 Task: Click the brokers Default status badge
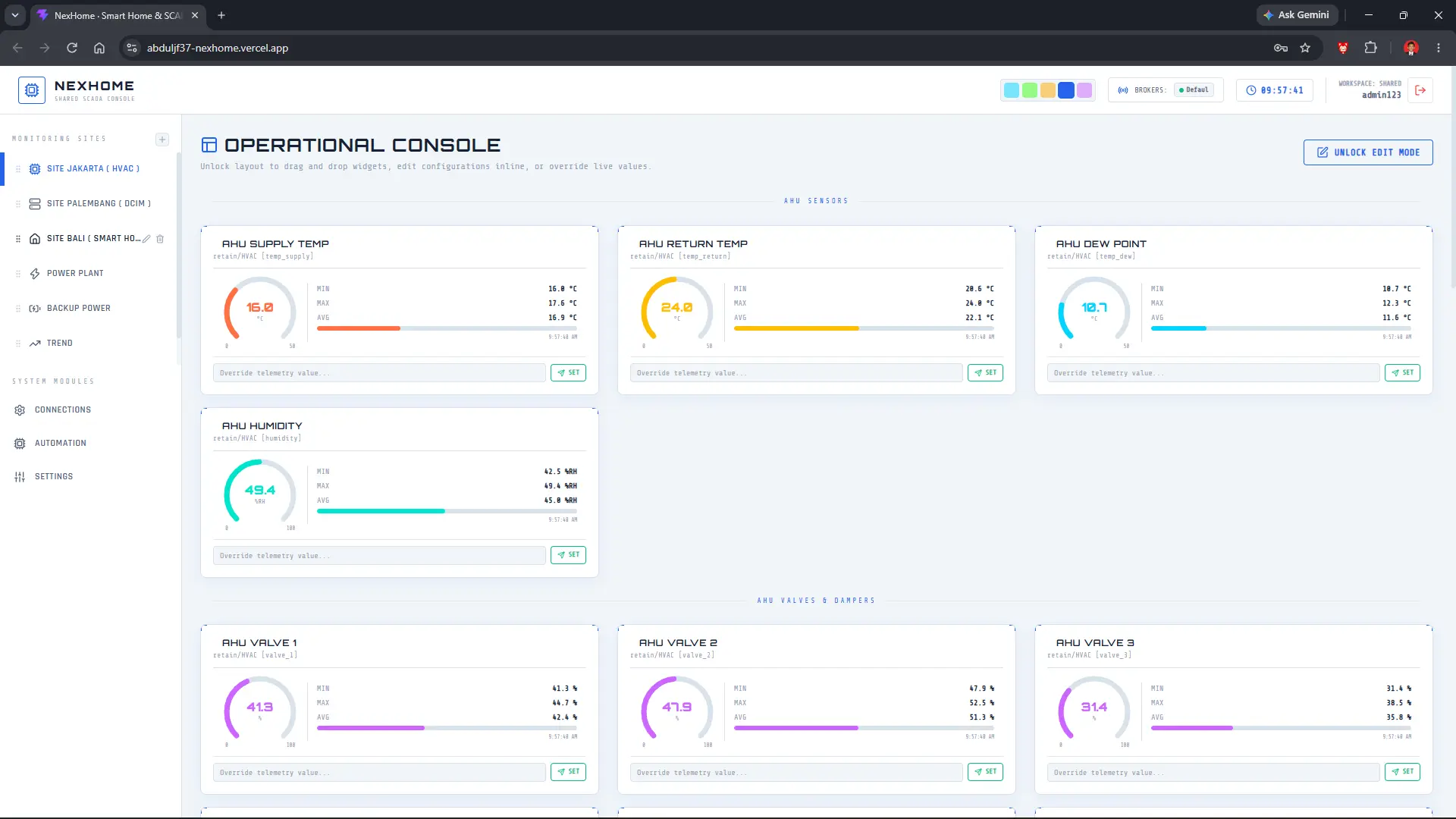1194,90
